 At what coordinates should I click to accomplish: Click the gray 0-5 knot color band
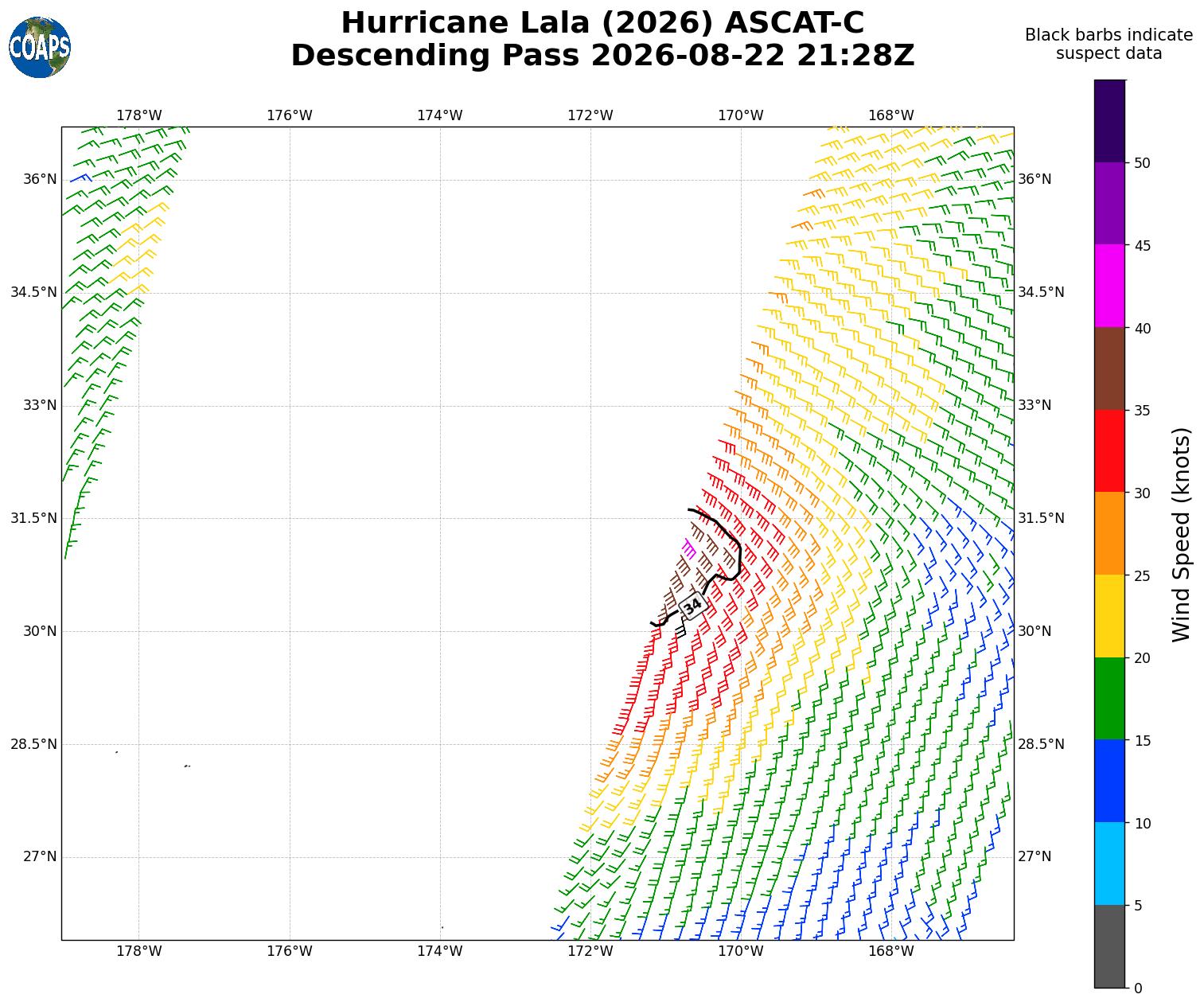1110,946
